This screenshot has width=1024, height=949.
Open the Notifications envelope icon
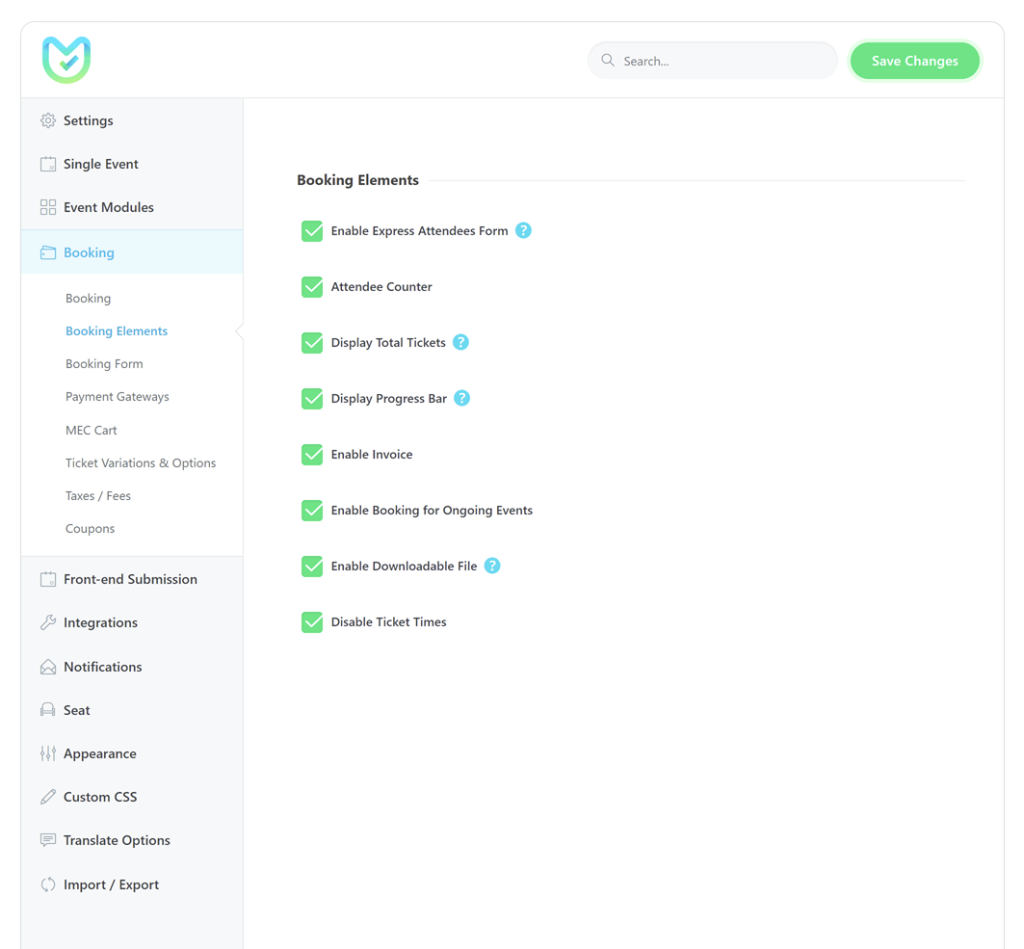47,666
